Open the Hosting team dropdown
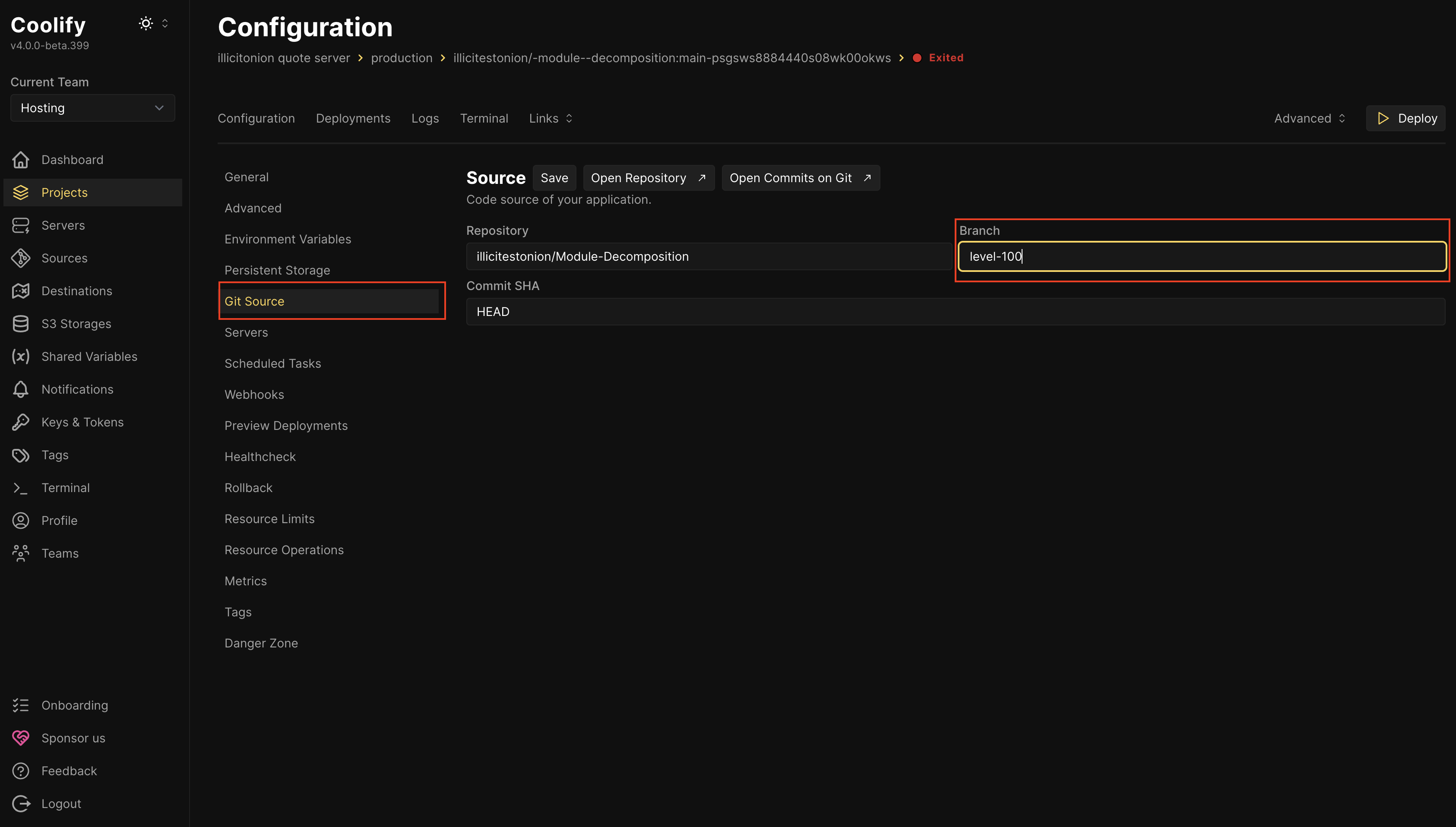This screenshot has width=1456, height=827. click(x=92, y=107)
